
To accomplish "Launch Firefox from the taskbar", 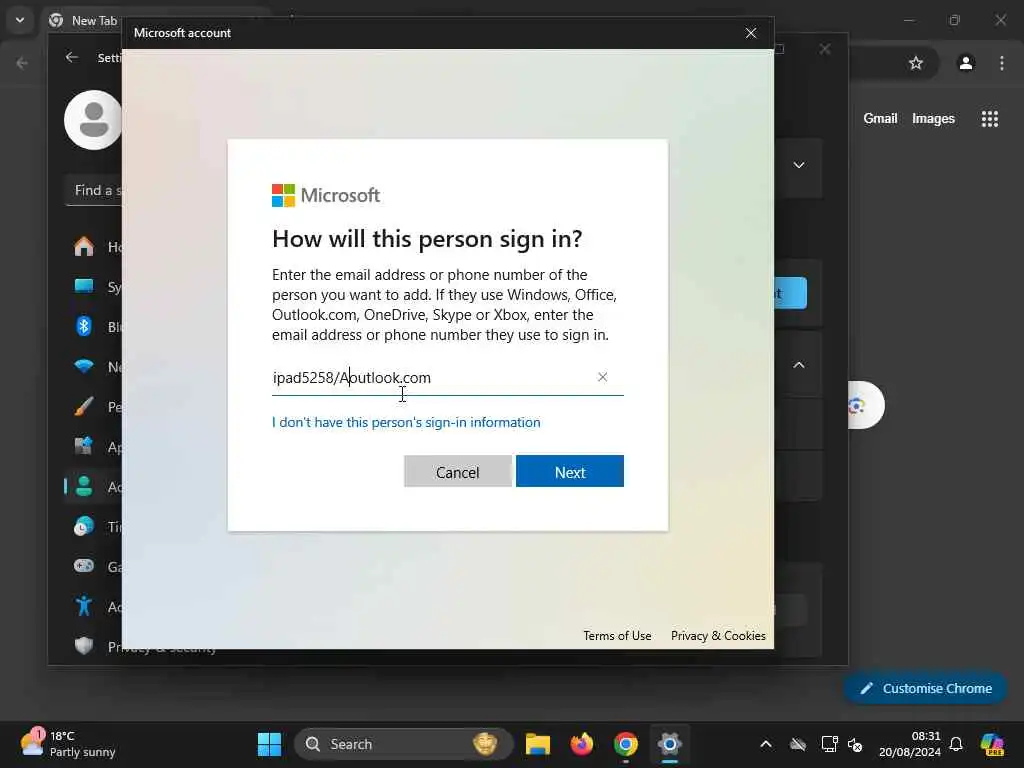I will point(581,744).
